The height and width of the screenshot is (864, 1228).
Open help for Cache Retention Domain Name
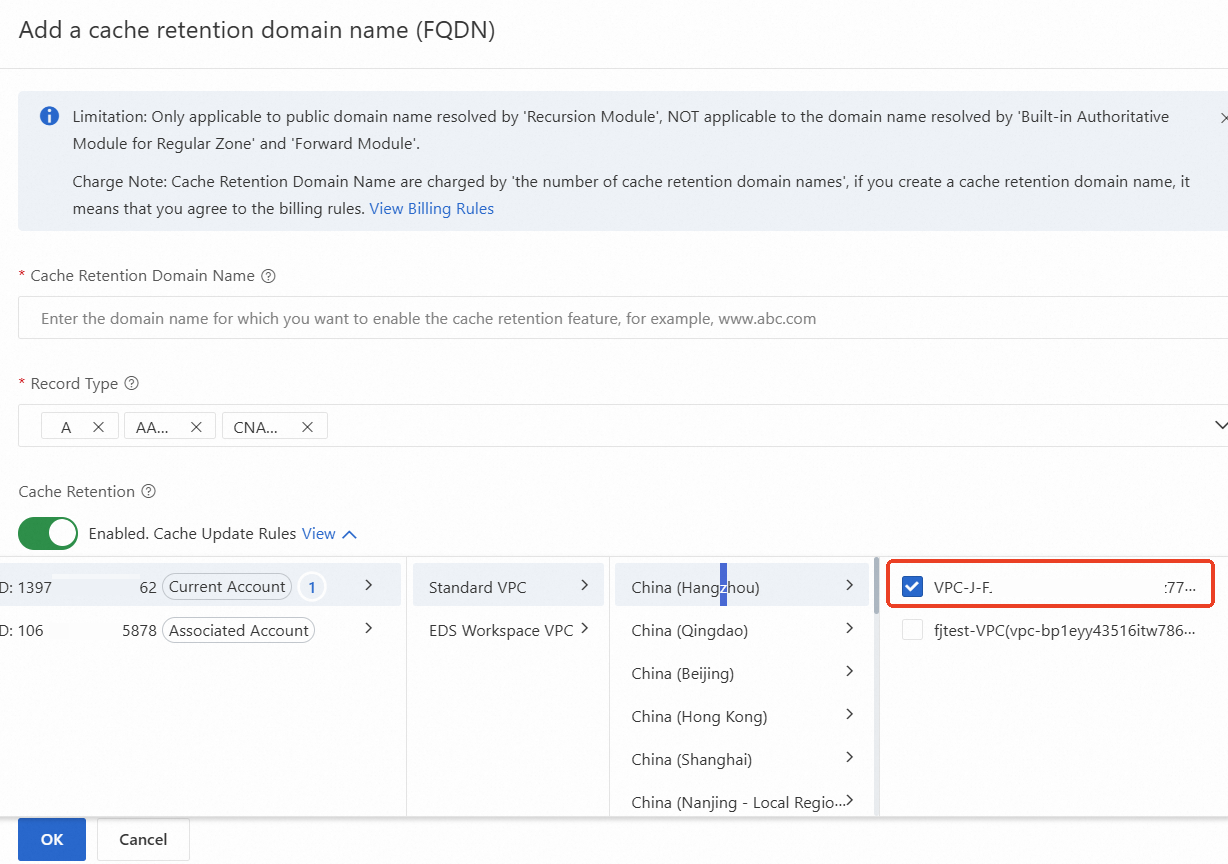pos(267,275)
